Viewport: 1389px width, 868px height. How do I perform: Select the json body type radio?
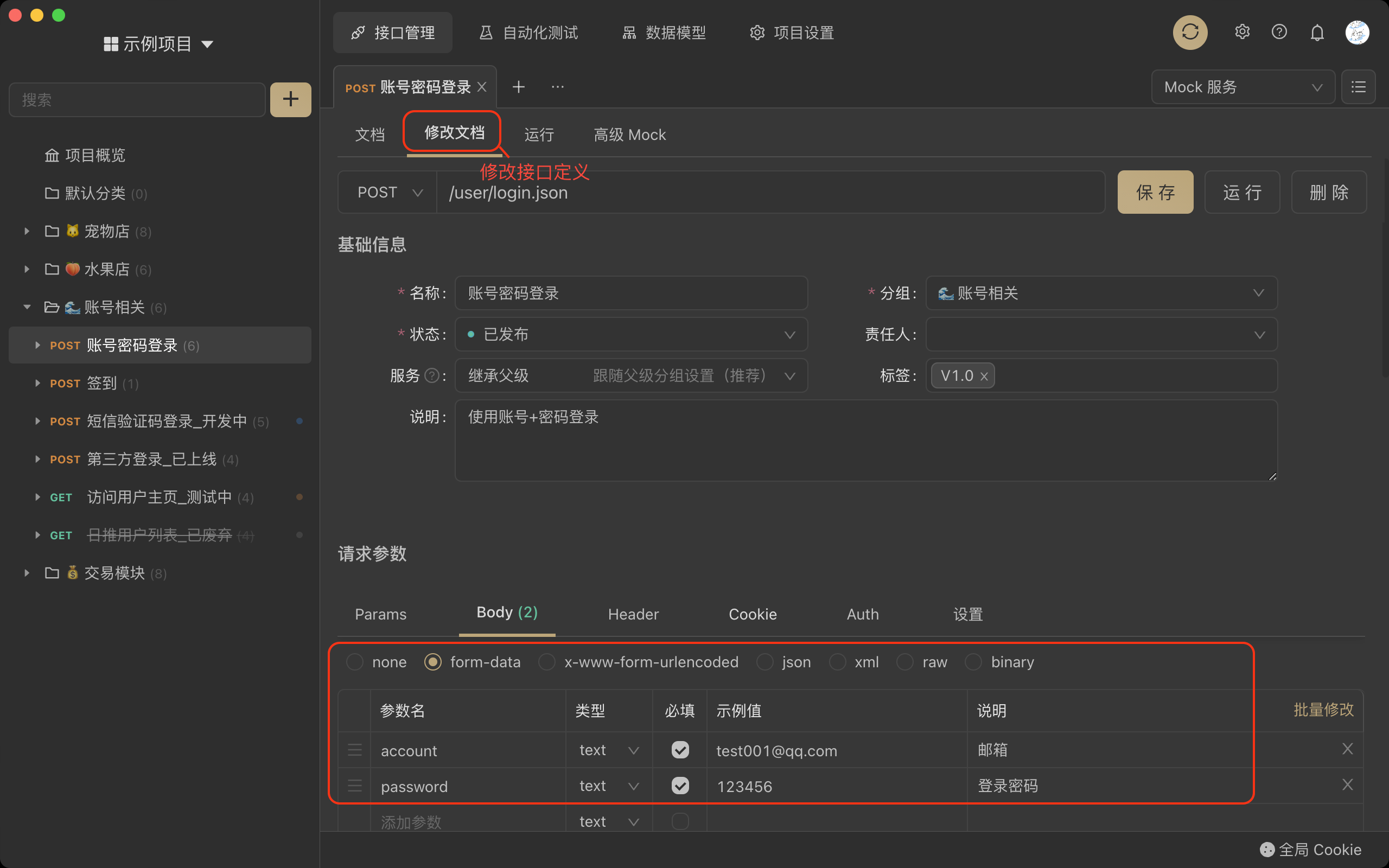(x=764, y=662)
